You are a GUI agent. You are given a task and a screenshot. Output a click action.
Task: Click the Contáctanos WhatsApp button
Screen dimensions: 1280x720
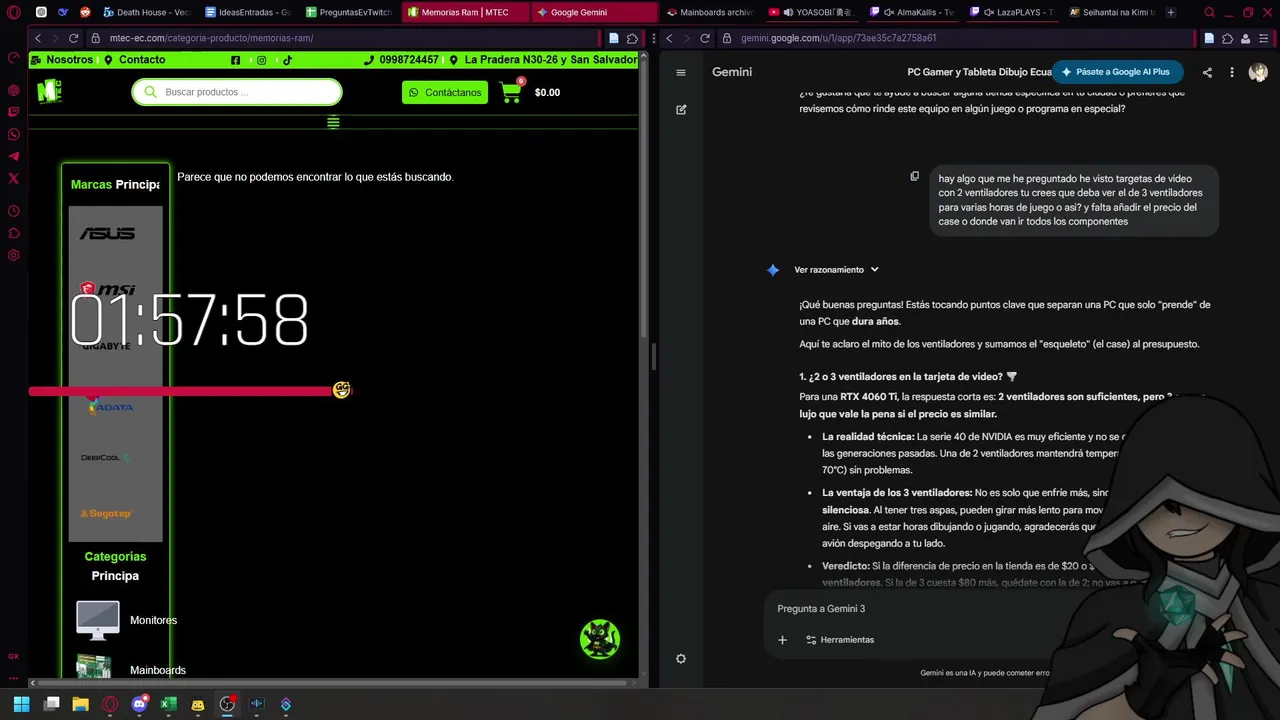445,92
